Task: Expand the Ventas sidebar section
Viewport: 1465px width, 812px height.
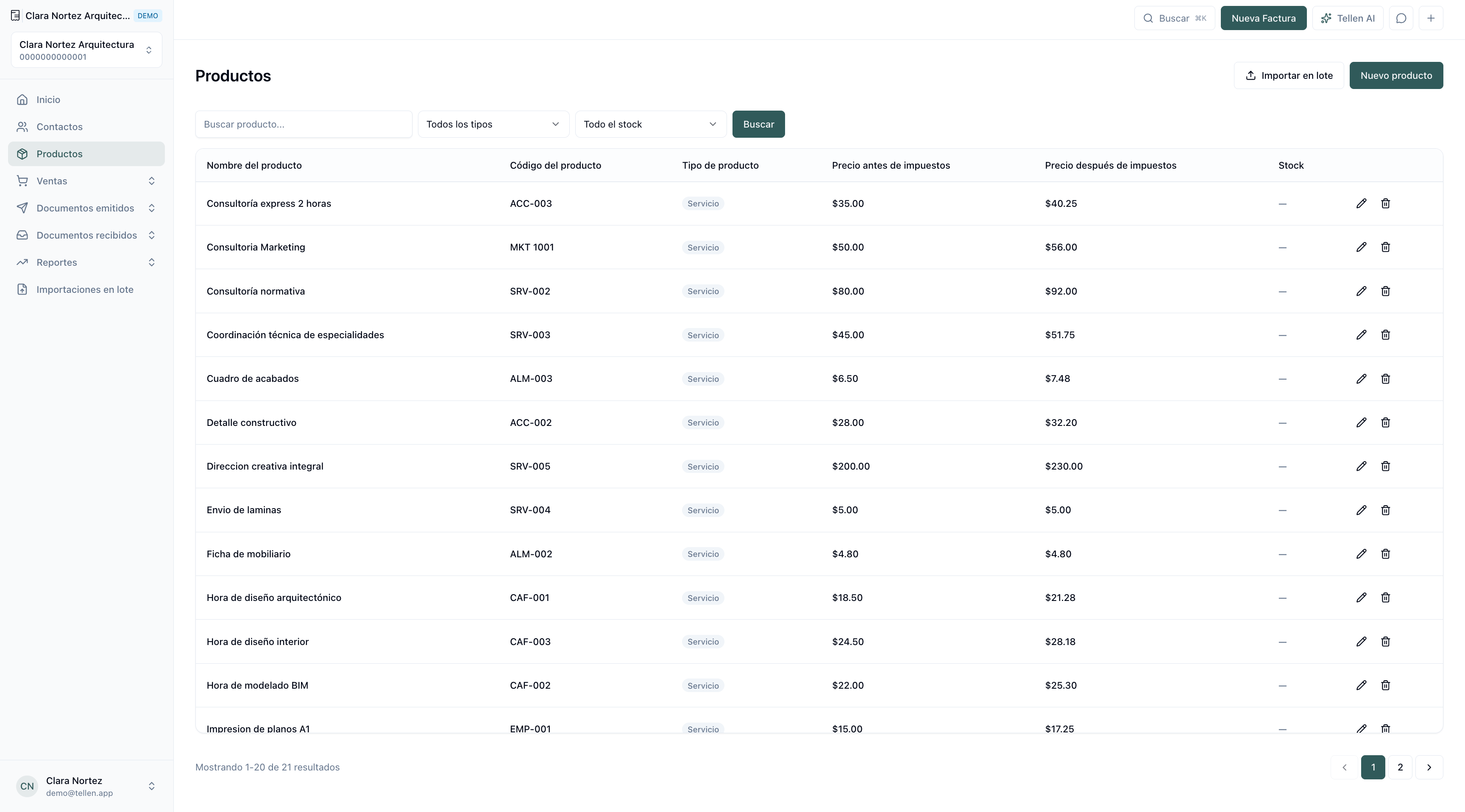Action: tap(86, 181)
